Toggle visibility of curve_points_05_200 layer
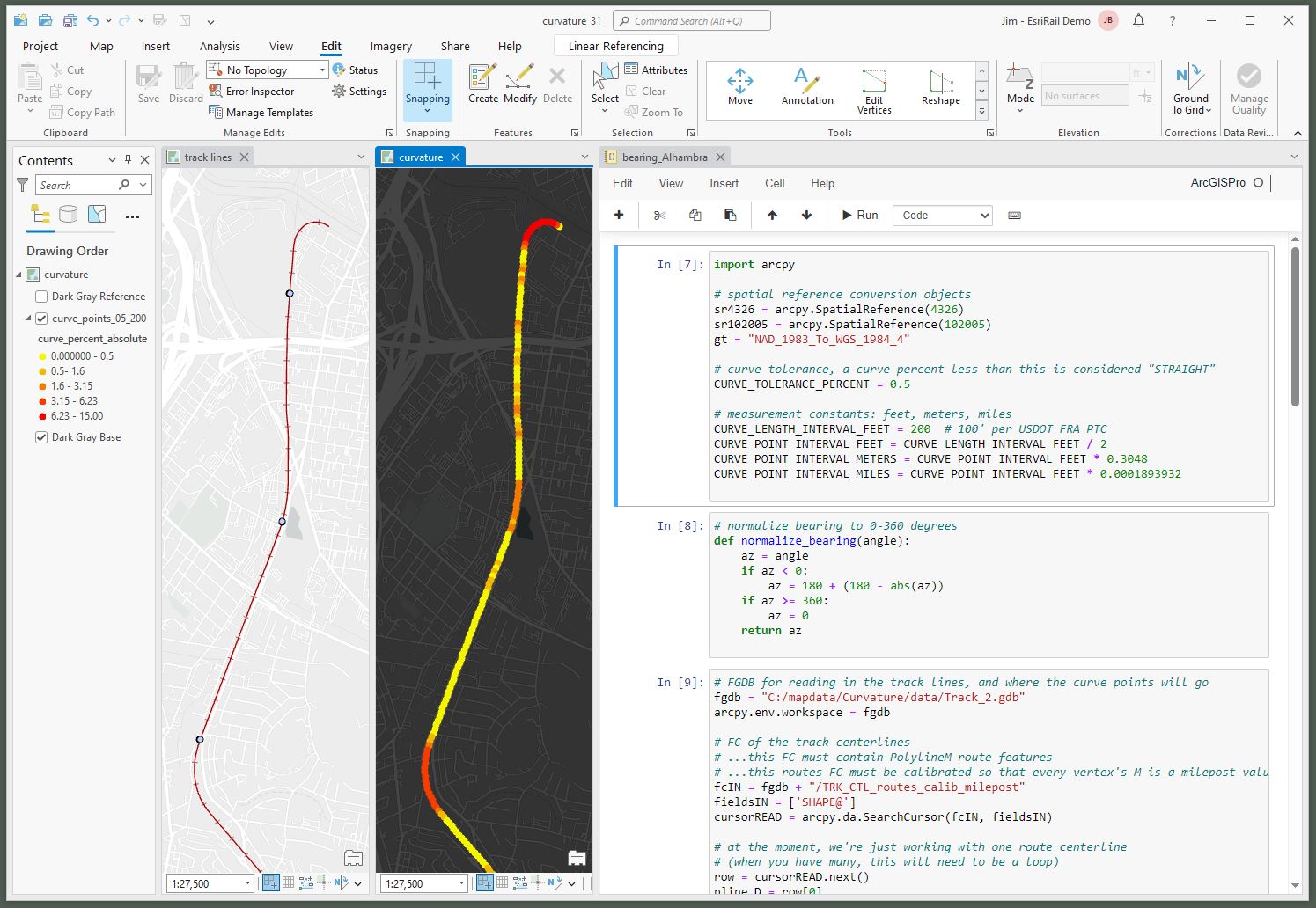The image size is (1316, 908). click(x=41, y=318)
